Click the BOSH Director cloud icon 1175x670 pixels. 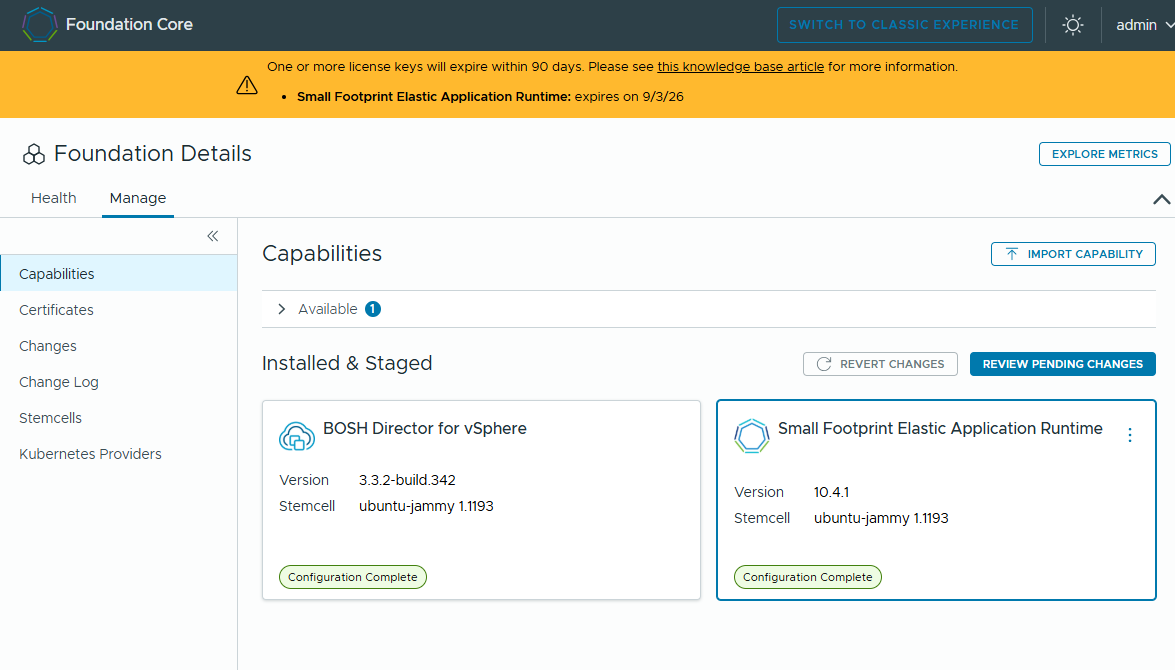click(x=297, y=436)
